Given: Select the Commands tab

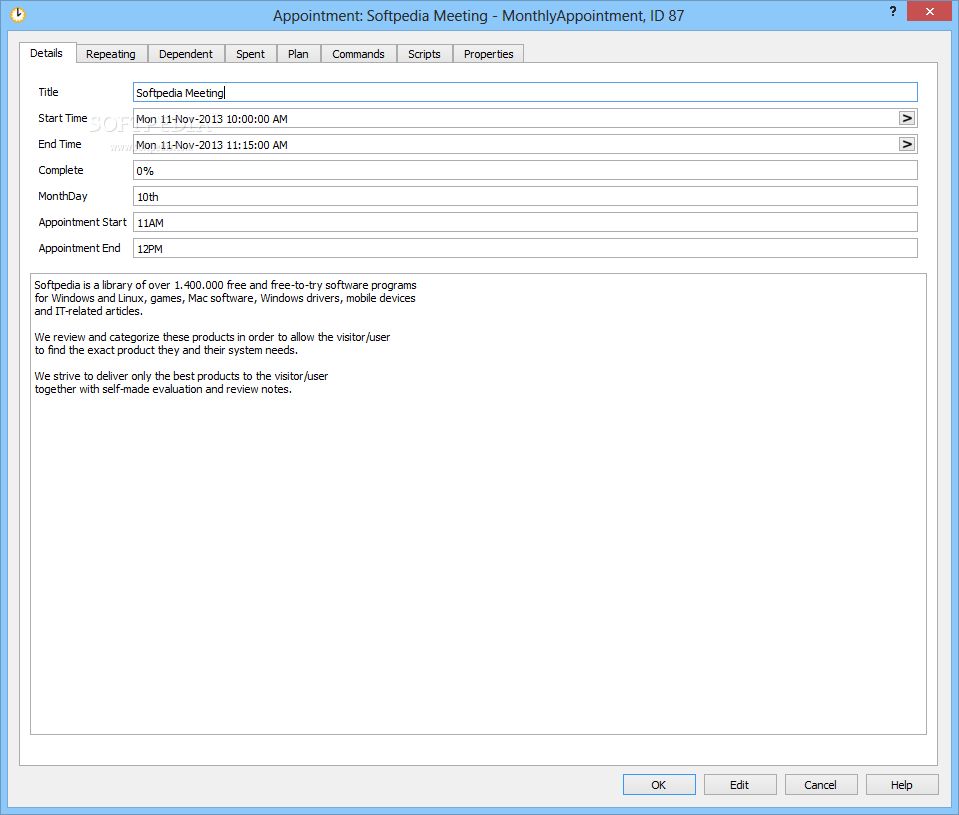Looking at the screenshot, I should [358, 54].
